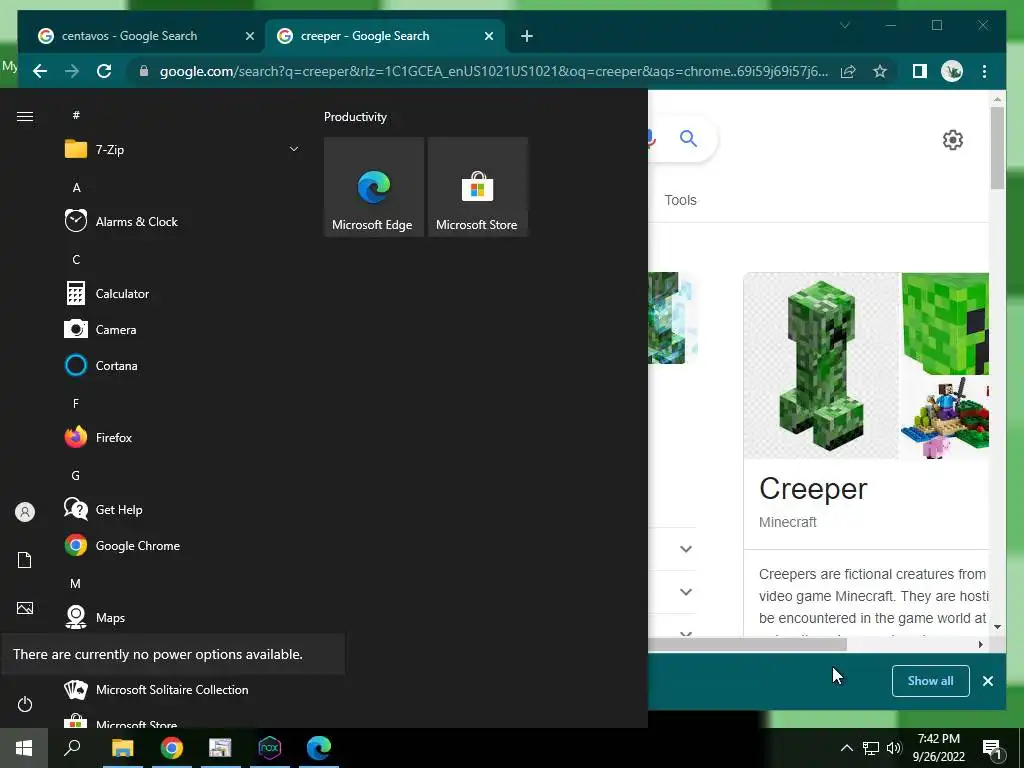Screen dimensions: 1024x768
Task: Jump to letter A section header
Action: (76, 187)
